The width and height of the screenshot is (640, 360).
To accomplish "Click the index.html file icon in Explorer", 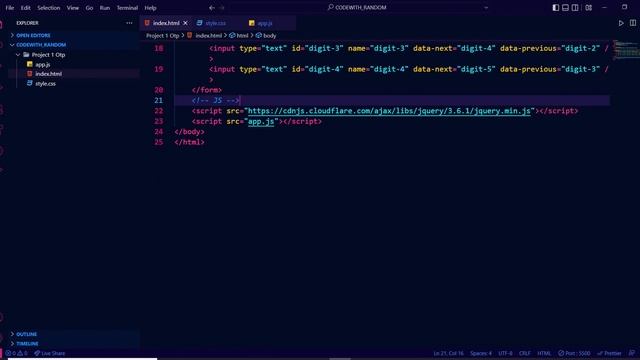I will point(30,74).
